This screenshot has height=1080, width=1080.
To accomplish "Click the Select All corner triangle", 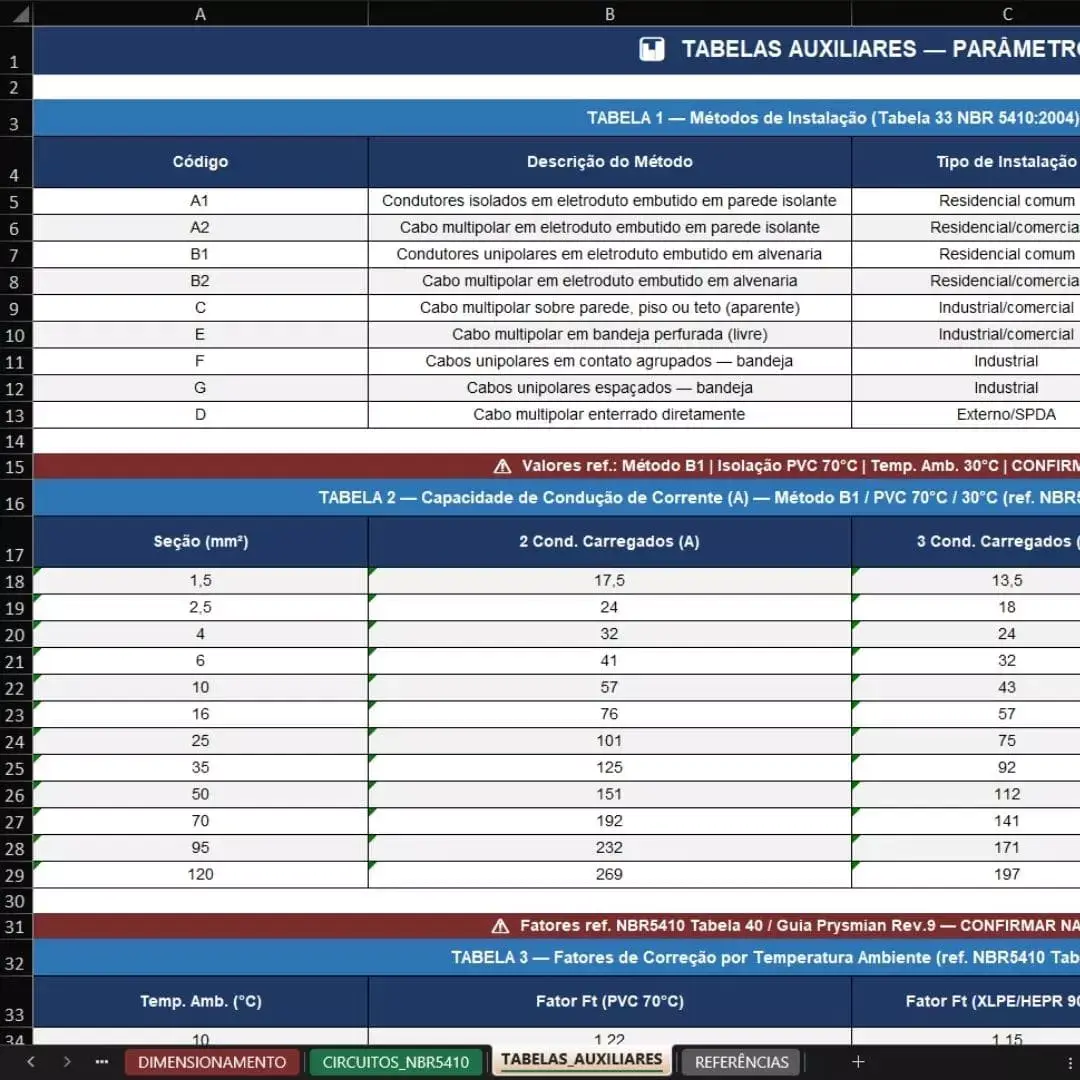I will point(21,14).
